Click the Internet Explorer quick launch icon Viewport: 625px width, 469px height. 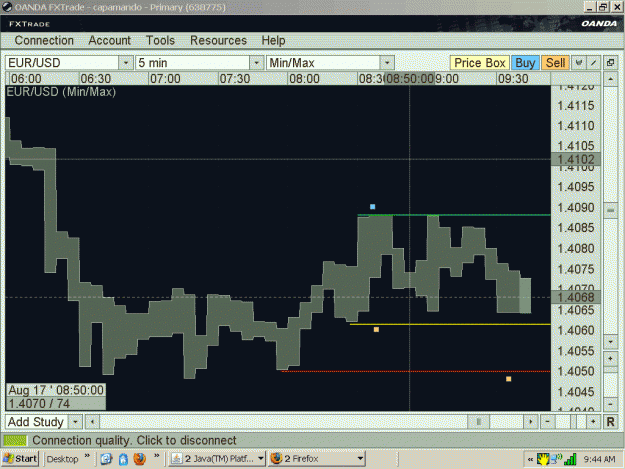pyautogui.click(x=106, y=459)
